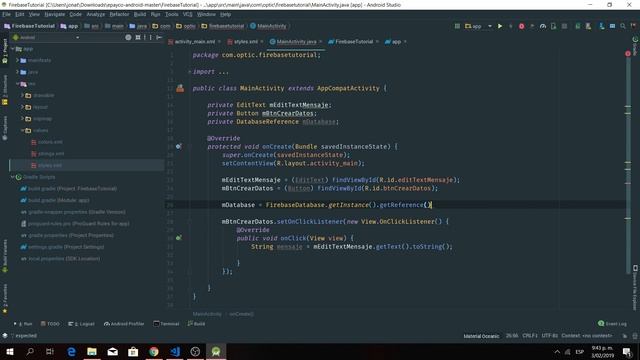Open the Windows Start menu
The height and width of the screenshot is (360, 640).
point(10,351)
